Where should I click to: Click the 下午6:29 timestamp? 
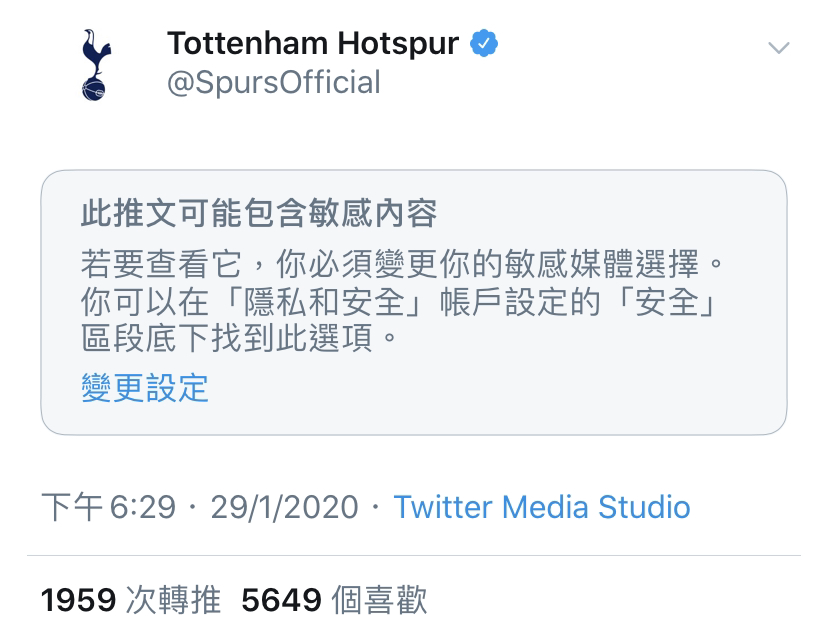tap(108, 507)
